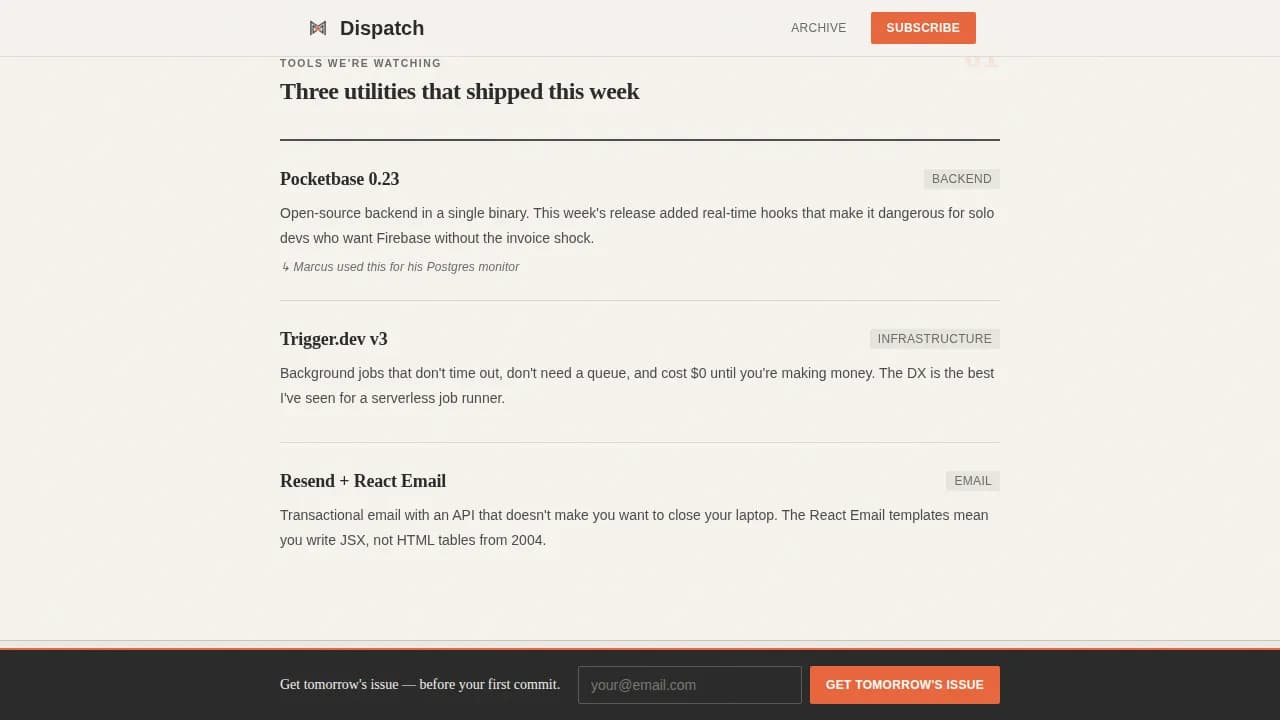Click the Trigger.dev description paragraph
The width and height of the screenshot is (1280, 720).
[x=638, y=385]
